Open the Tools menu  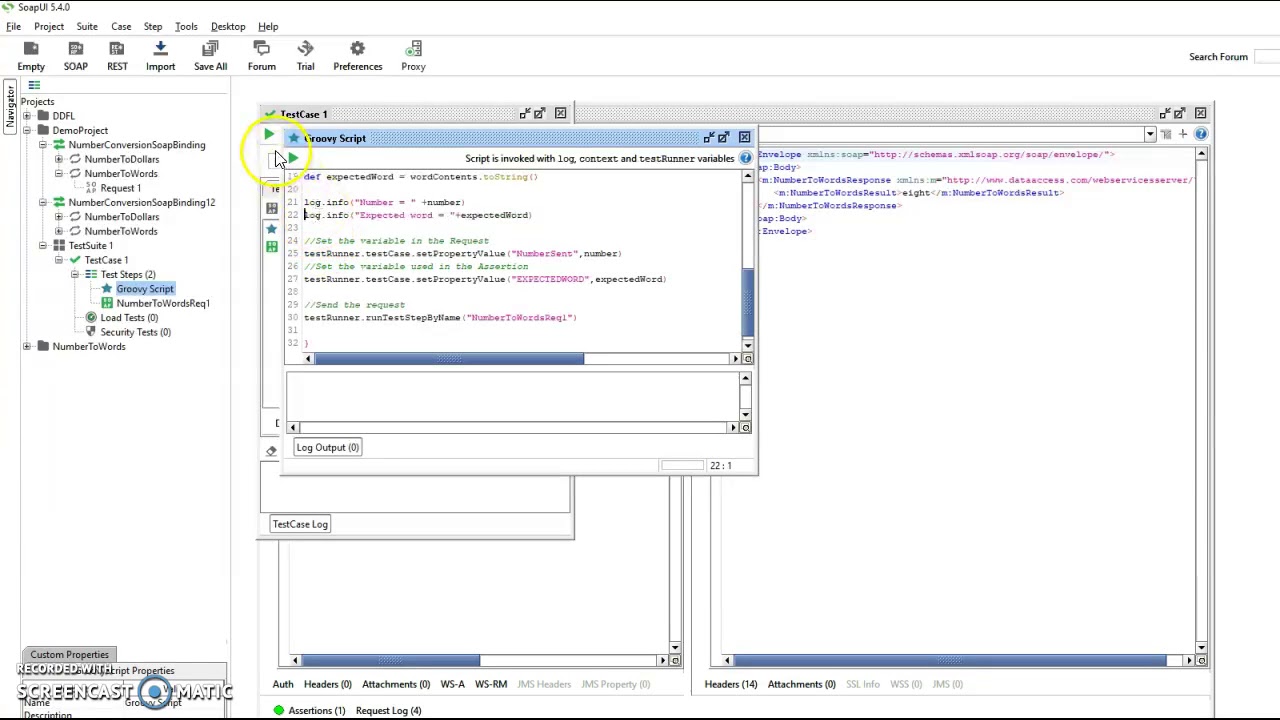[186, 26]
